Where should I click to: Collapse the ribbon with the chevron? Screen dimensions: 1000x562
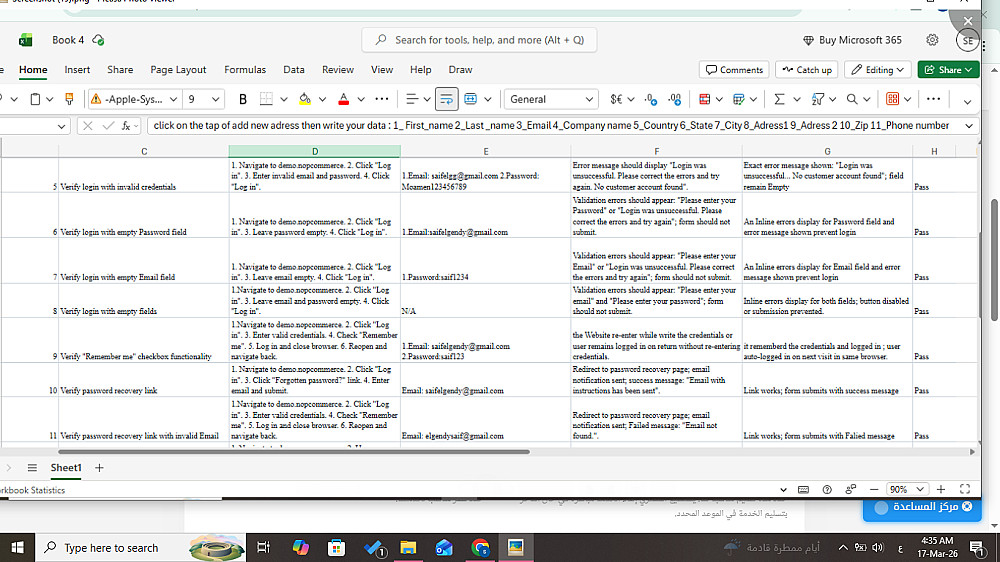(967, 101)
